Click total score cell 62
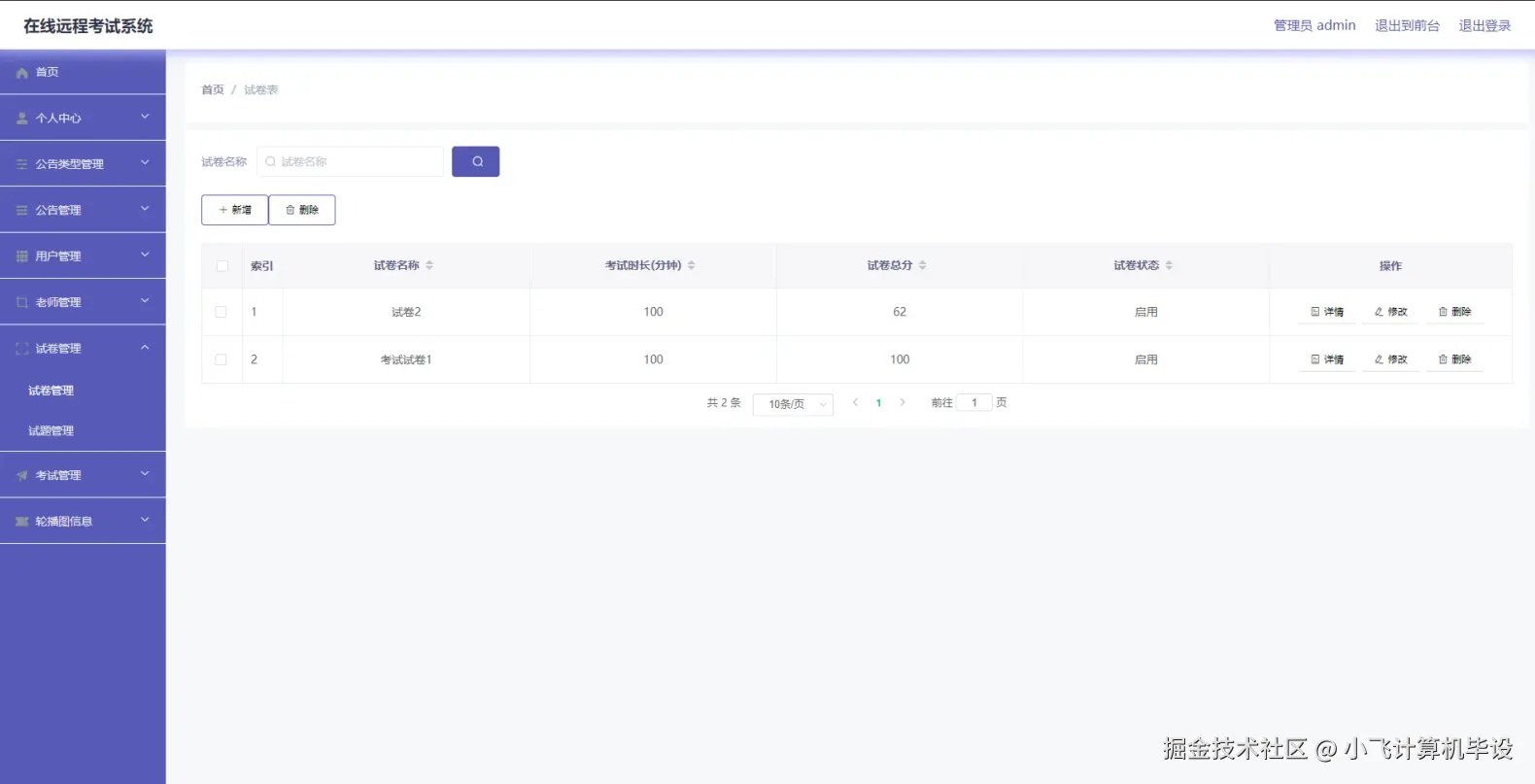The height and width of the screenshot is (784, 1535). click(x=900, y=312)
